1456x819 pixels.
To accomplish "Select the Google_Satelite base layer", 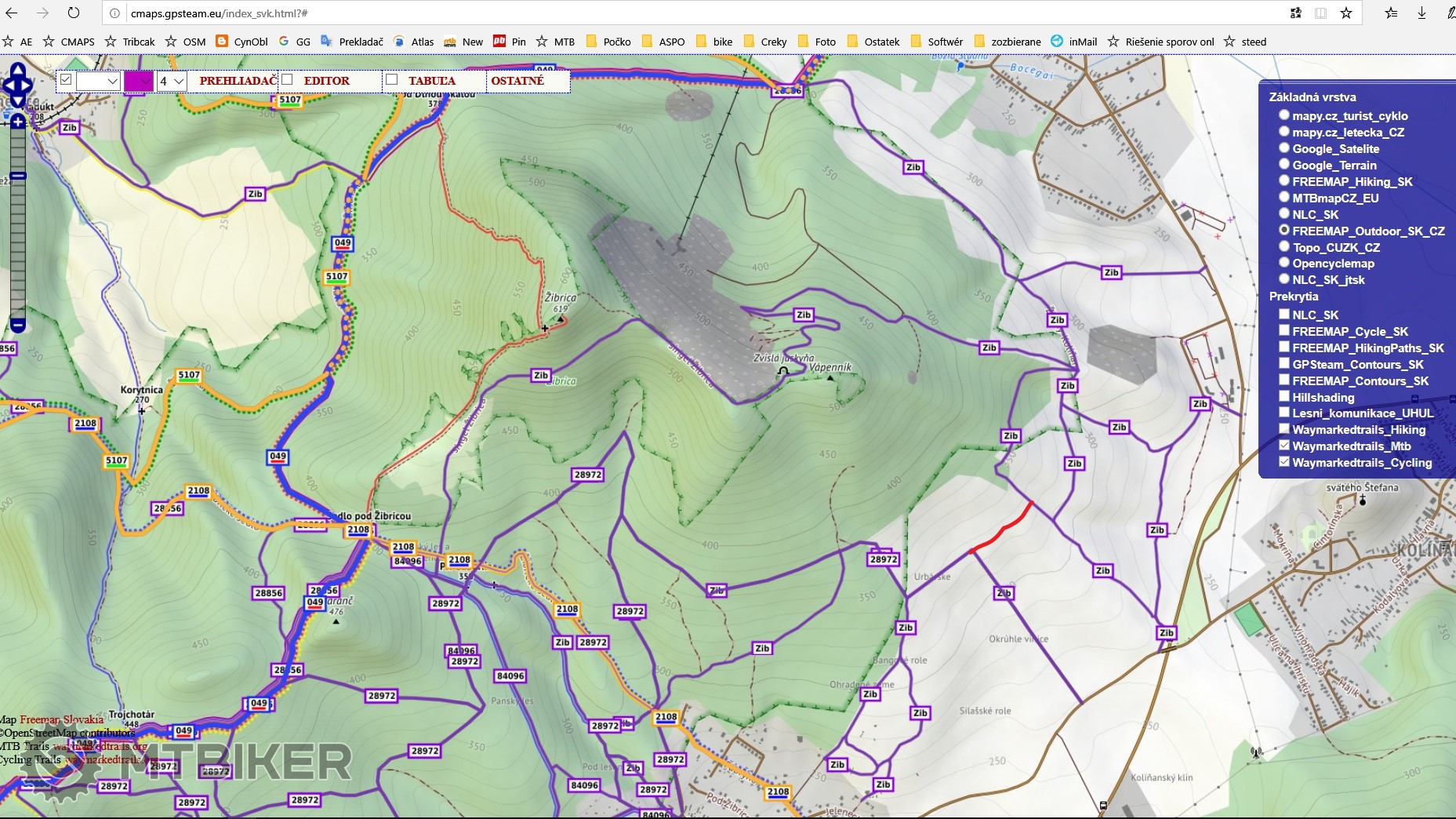I will (x=1284, y=148).
